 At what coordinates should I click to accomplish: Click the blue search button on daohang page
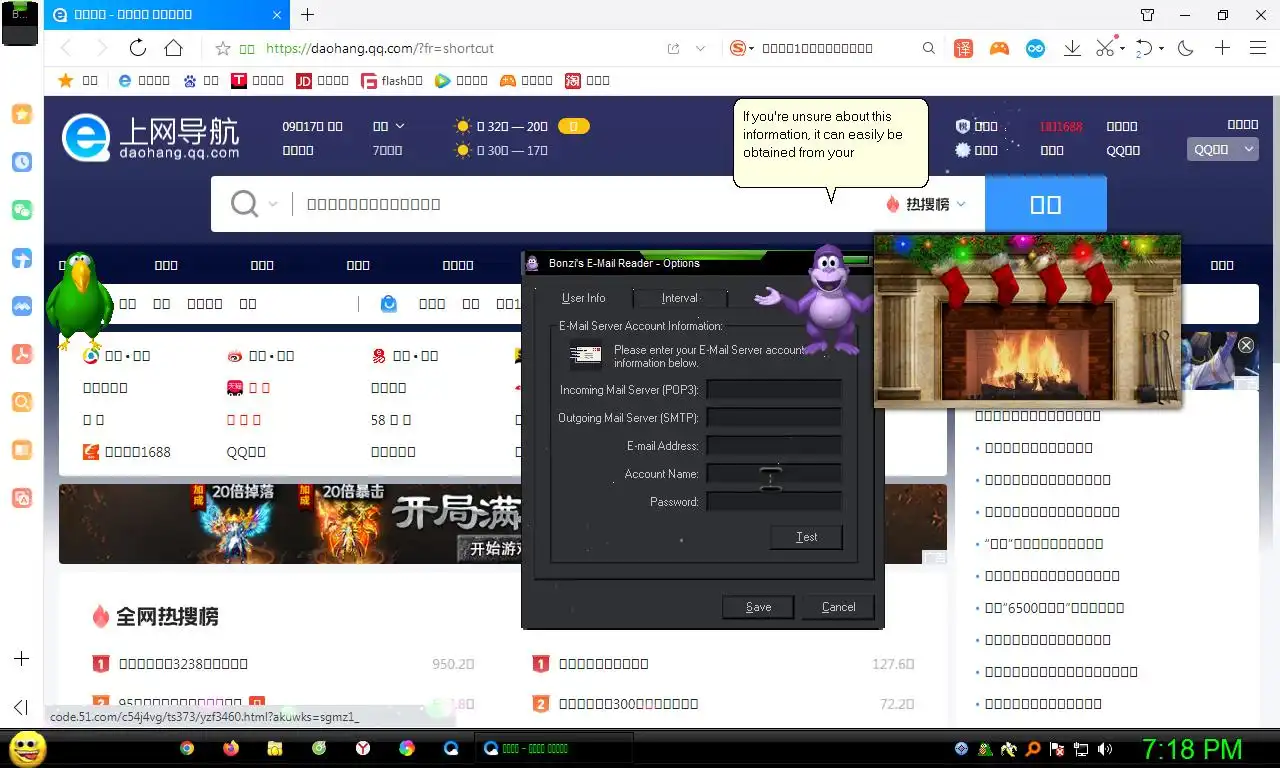point(1046,204)
